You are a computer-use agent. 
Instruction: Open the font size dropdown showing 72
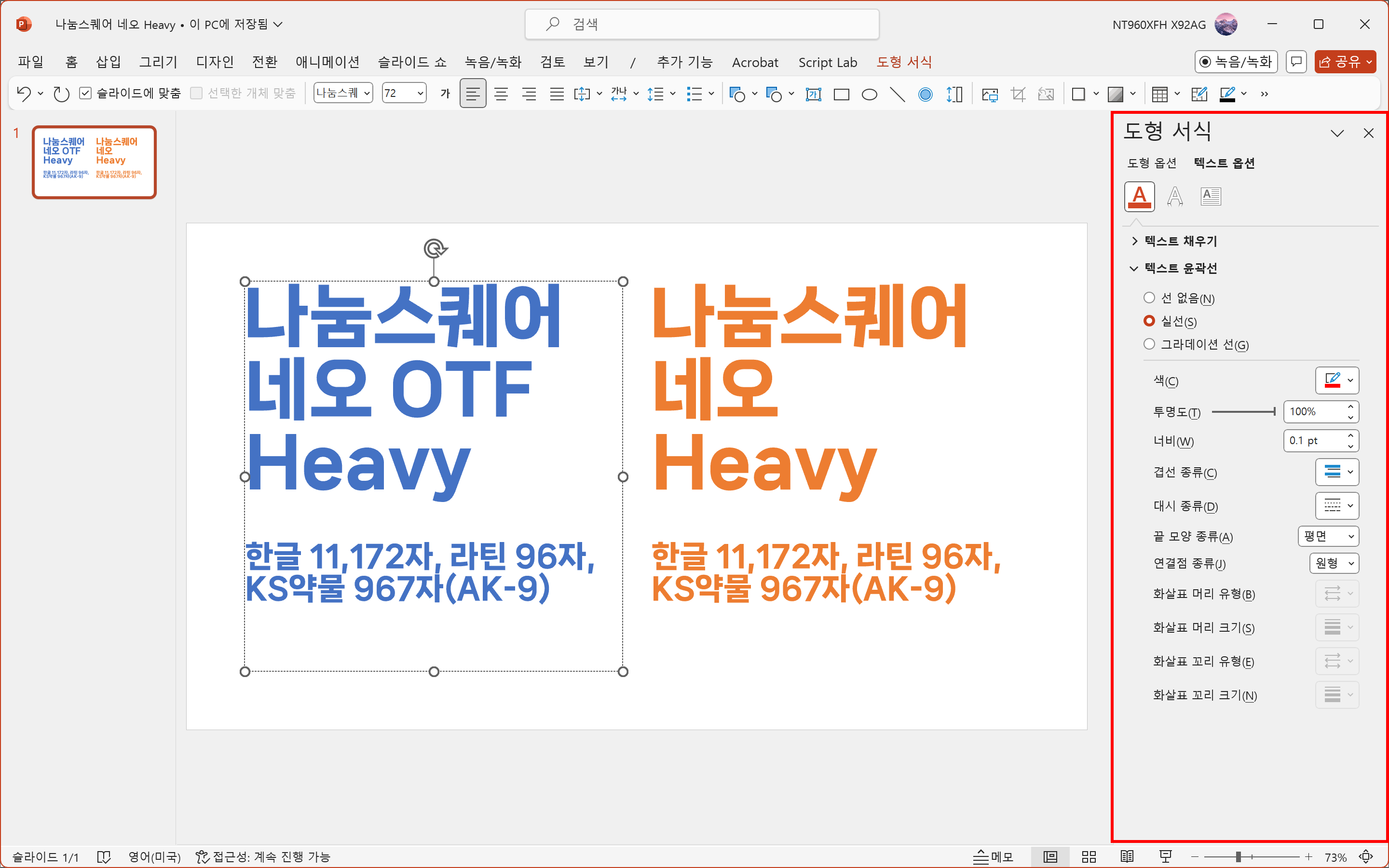pos(420,93)
